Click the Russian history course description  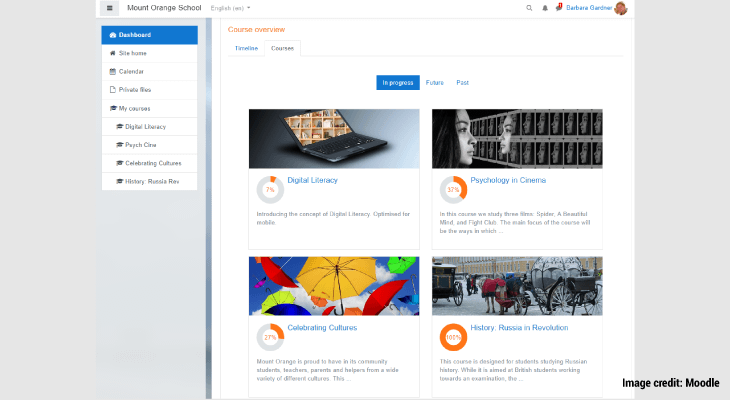point(513,370)
